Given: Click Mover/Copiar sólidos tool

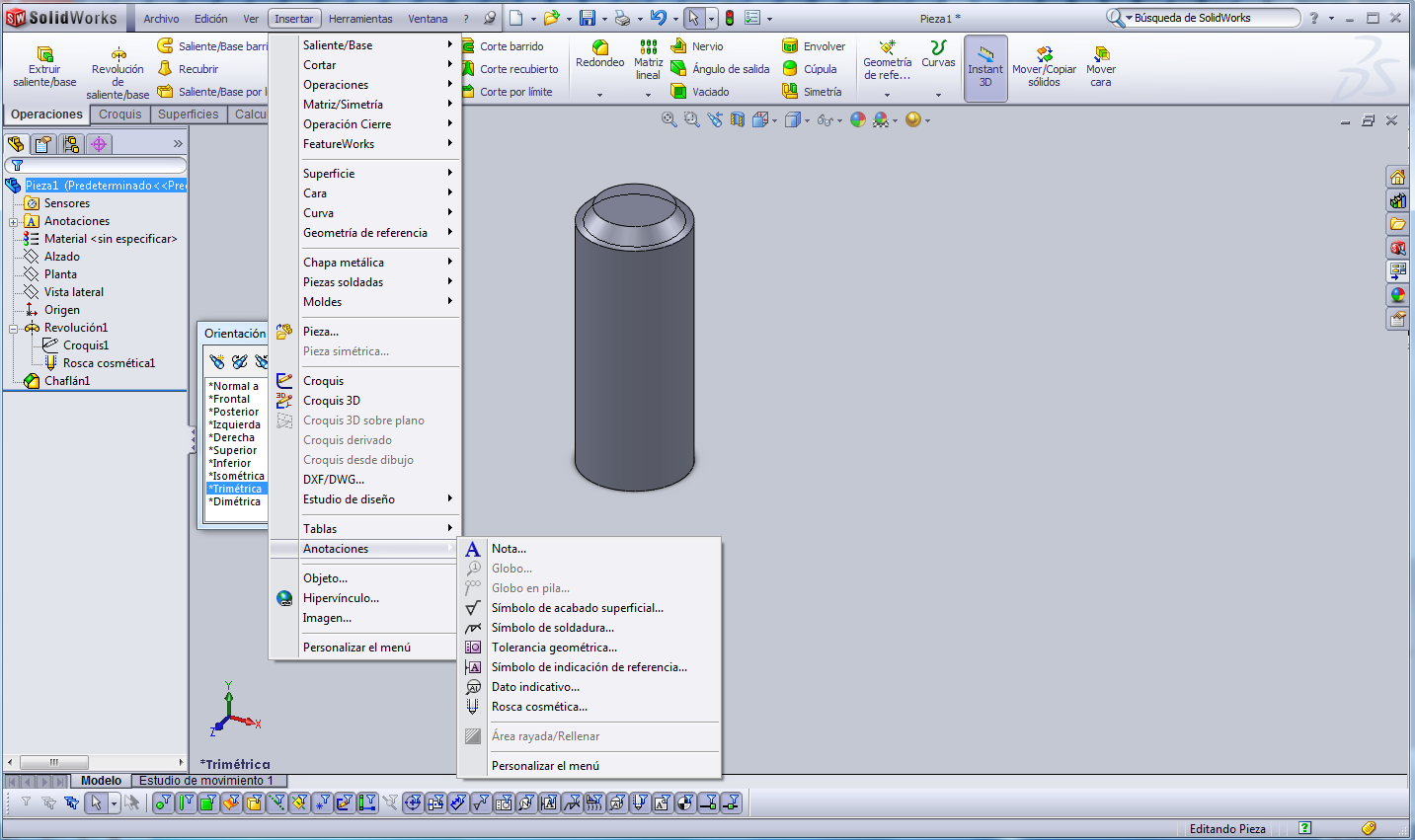Looking at the screenshot, I should click(x=1044, y=67).
